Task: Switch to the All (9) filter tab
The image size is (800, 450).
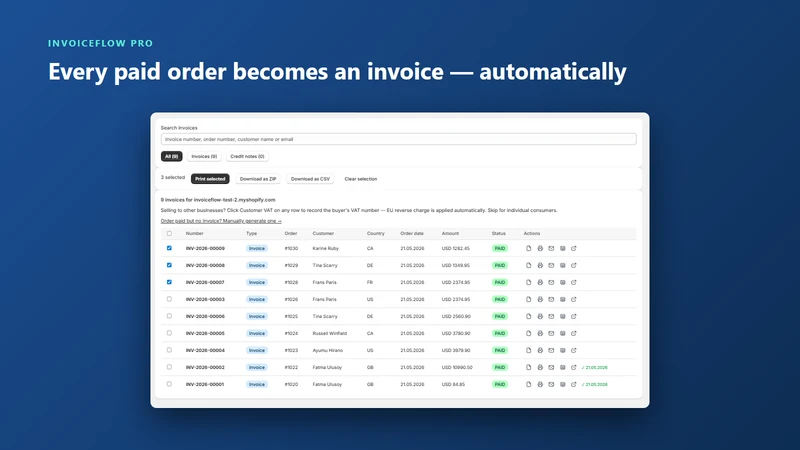Action: pos(171,156)
